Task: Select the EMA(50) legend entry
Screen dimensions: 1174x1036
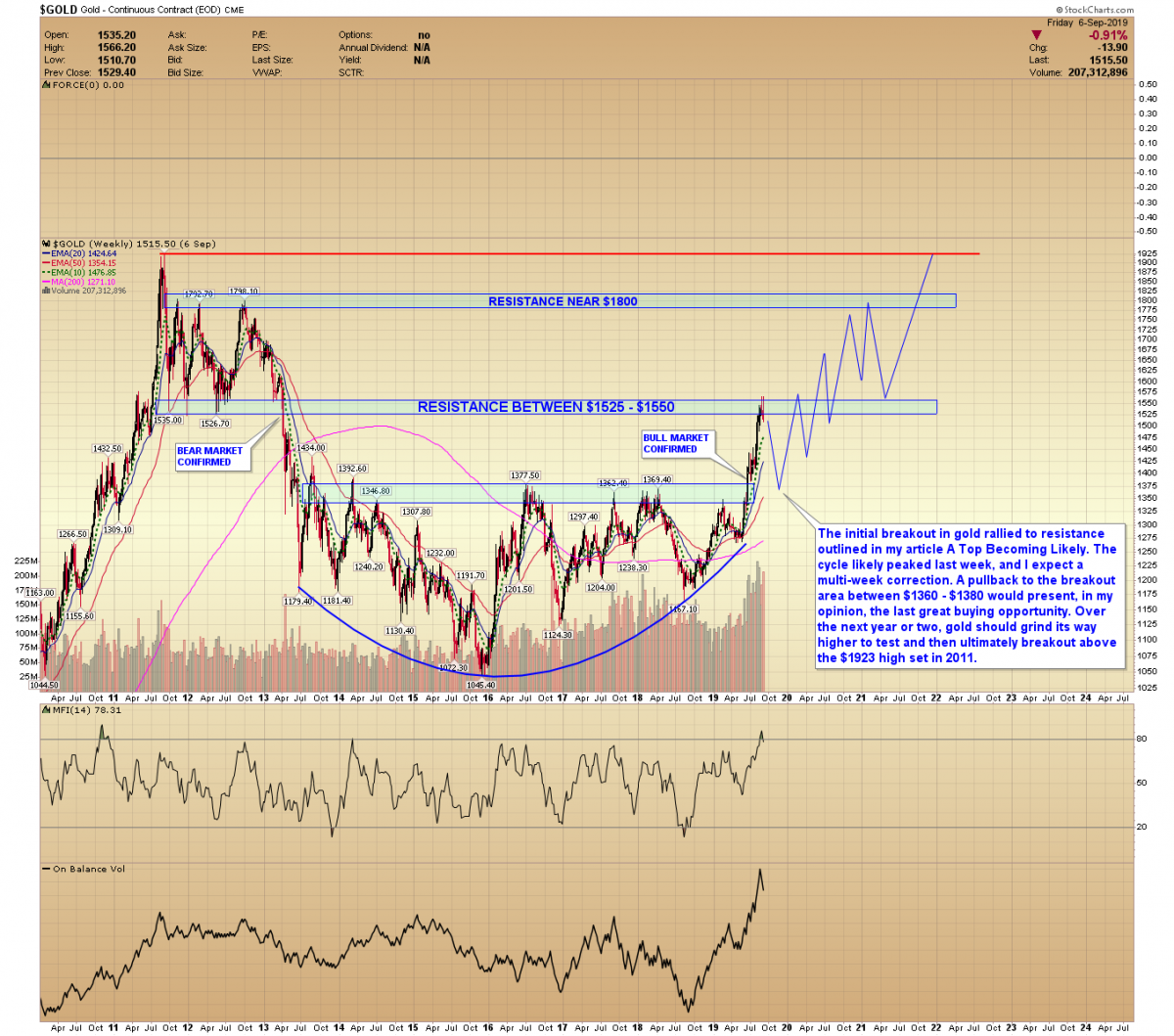Action: click(x=84, y=263)
